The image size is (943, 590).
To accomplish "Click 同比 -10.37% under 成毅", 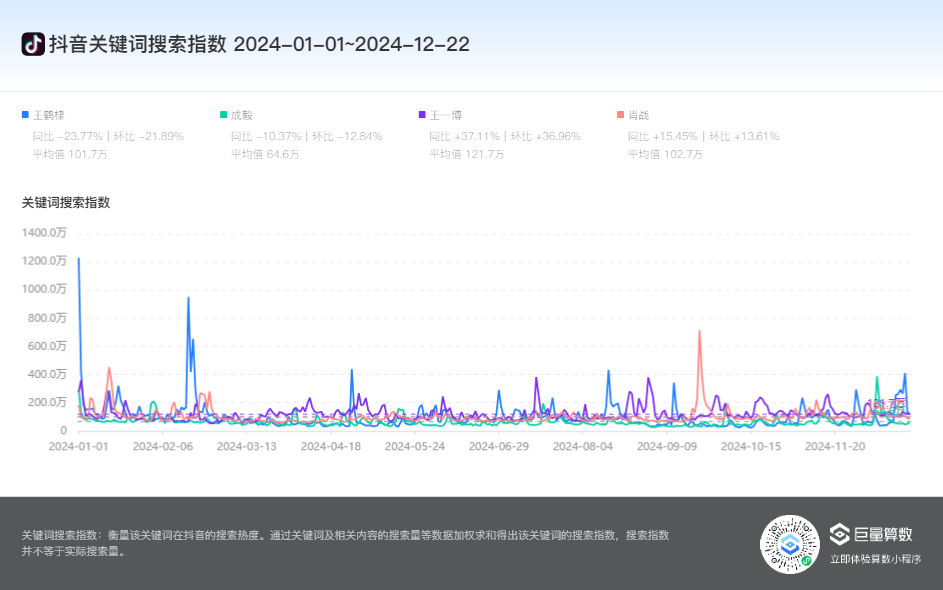I will click(x=266, y=137).
